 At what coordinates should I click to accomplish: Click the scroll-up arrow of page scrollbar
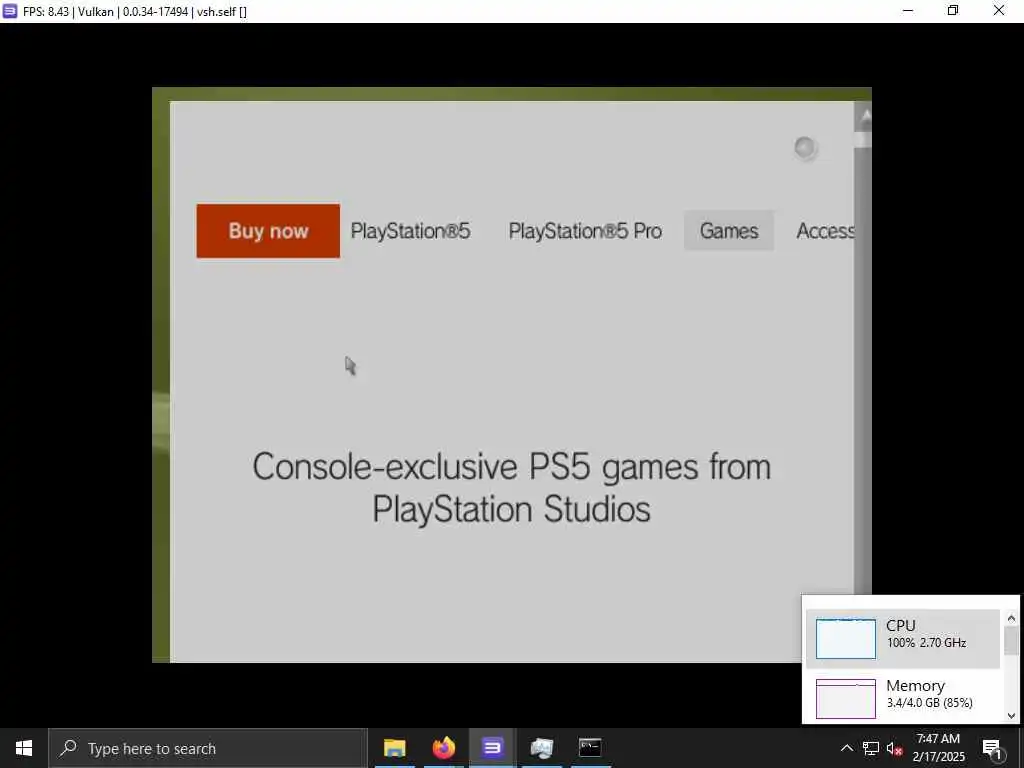click(865, 117)
